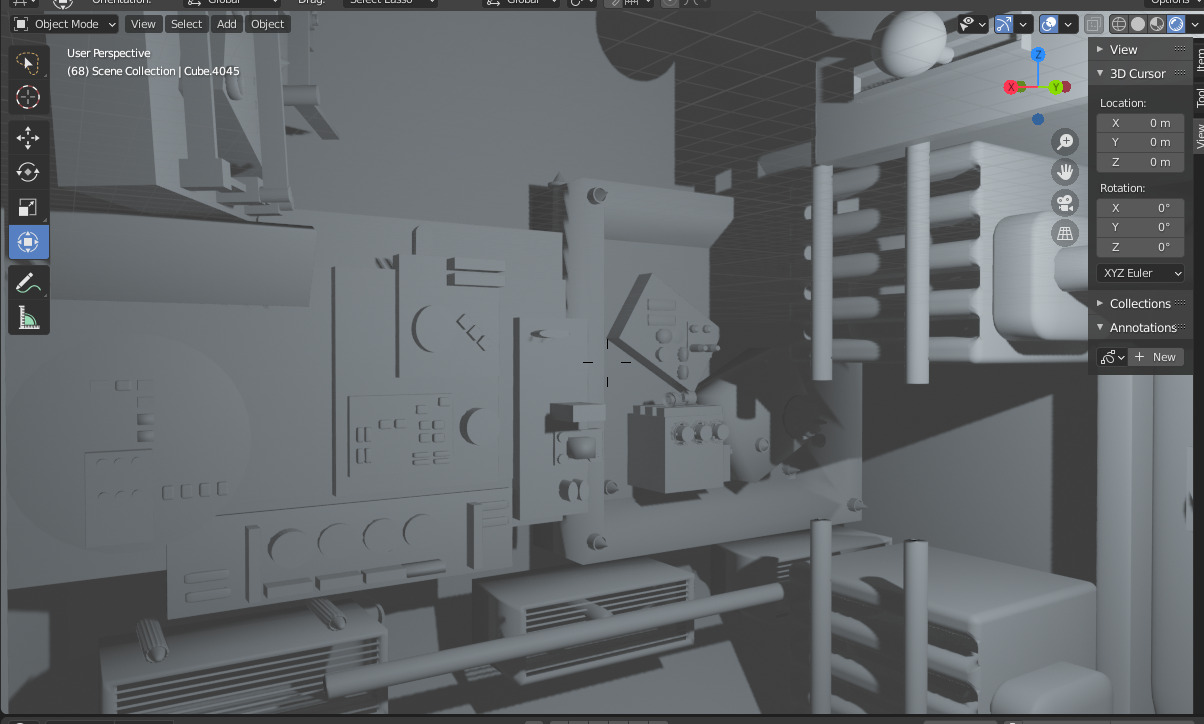Image resolution: width=1204 pixels, height=724 pixels.
Task: Click New annotation button
Action: coord(1156,357)
